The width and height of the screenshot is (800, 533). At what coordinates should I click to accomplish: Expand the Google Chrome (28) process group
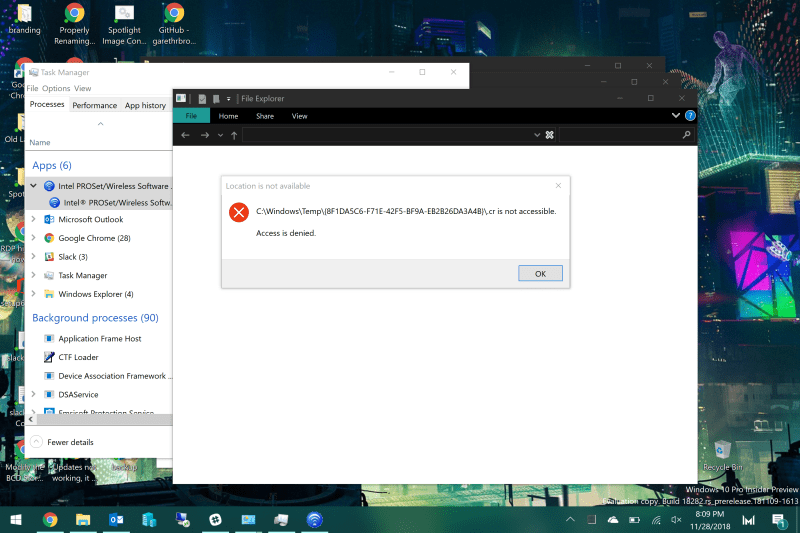[33, 238]
